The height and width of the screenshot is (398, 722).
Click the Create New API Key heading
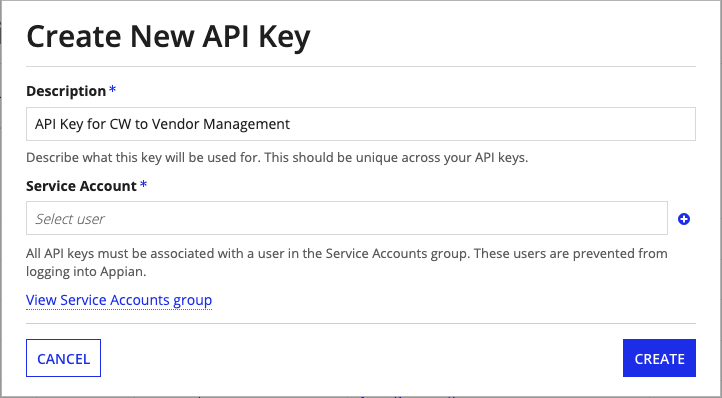pos(168,37)
